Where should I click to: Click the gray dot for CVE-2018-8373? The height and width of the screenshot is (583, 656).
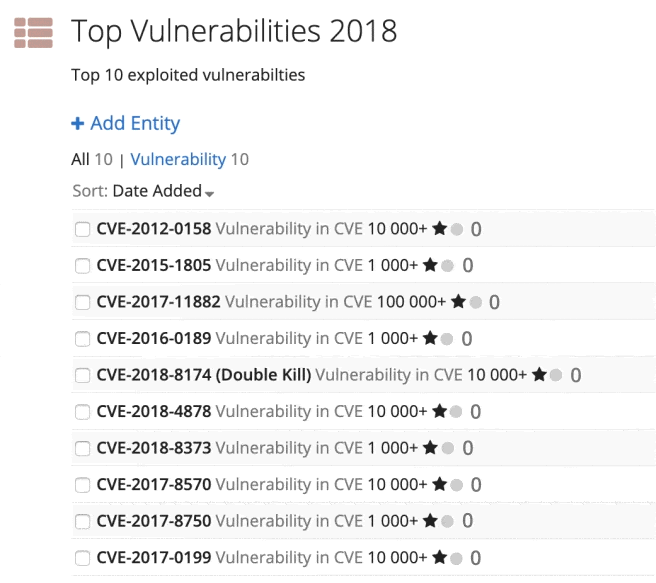pyautogui.click(x=447, y=448)
